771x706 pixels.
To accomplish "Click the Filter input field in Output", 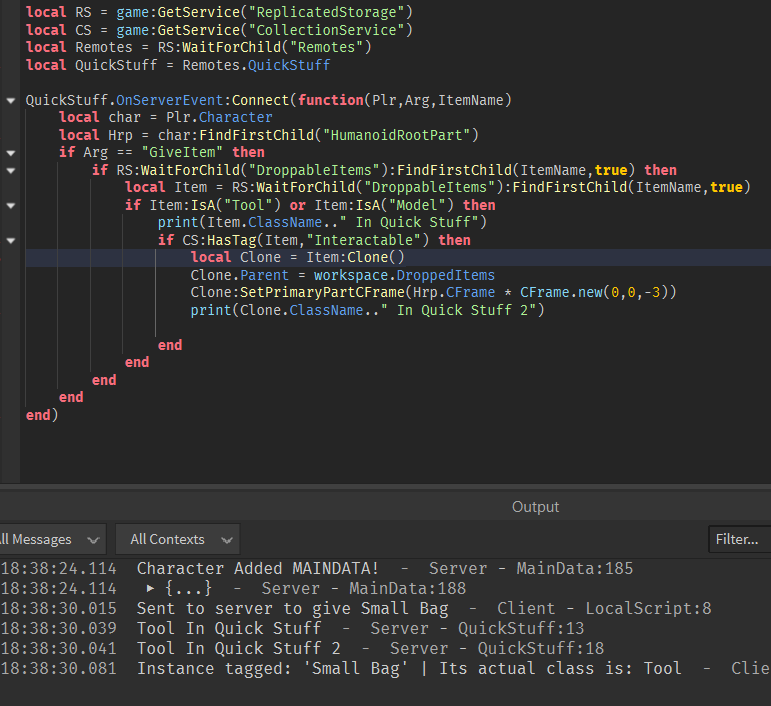I will tap(738, 539).
